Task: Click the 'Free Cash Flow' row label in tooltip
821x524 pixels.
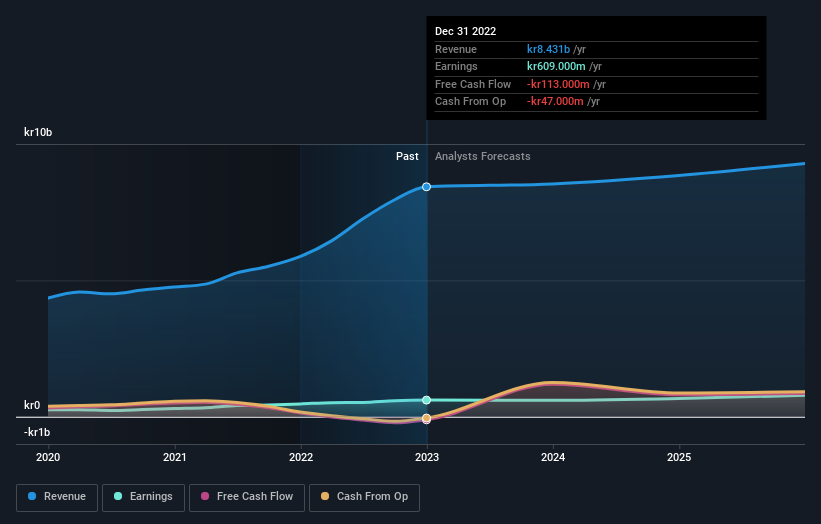Action: tap(473, 84)
